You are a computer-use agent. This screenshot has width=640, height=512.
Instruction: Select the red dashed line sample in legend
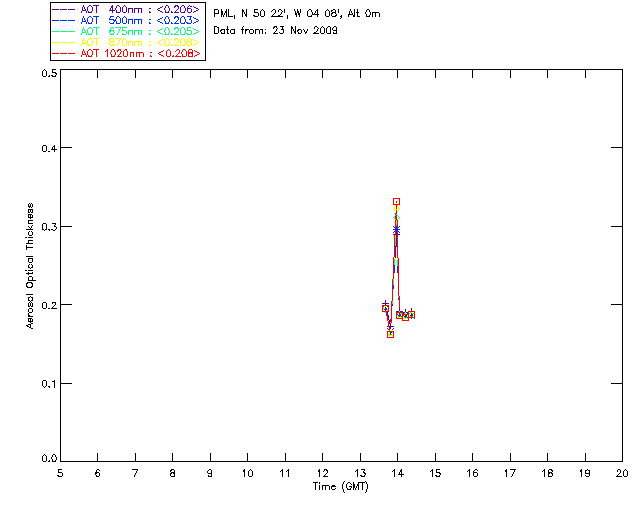coord(64,53)
